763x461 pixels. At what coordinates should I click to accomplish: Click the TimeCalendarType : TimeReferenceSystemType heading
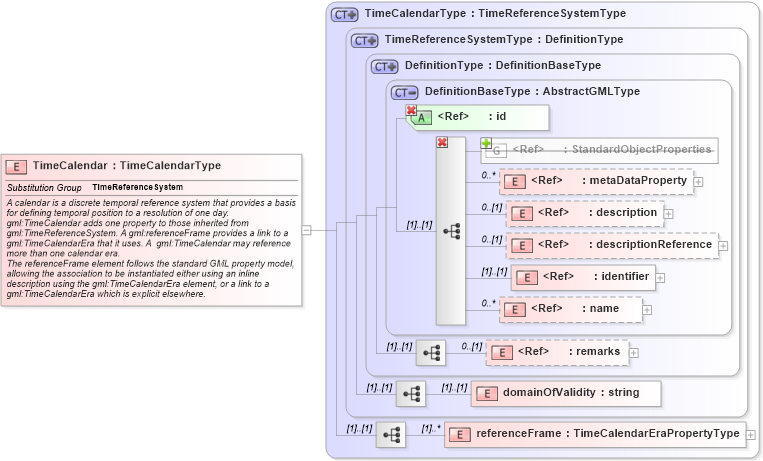click(x=495, y=14)
